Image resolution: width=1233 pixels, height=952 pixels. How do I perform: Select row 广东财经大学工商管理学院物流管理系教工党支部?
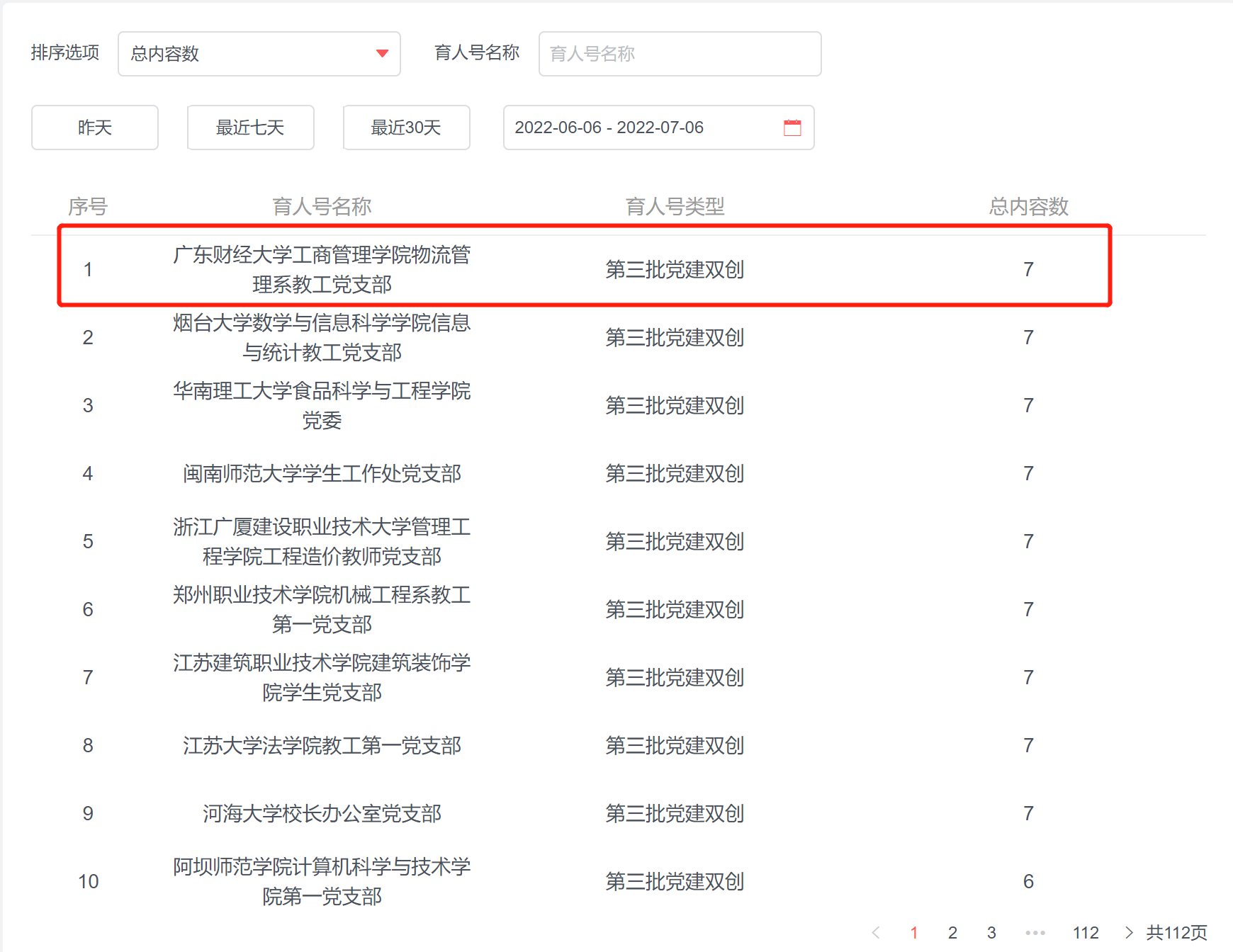[x=322, y=269]
